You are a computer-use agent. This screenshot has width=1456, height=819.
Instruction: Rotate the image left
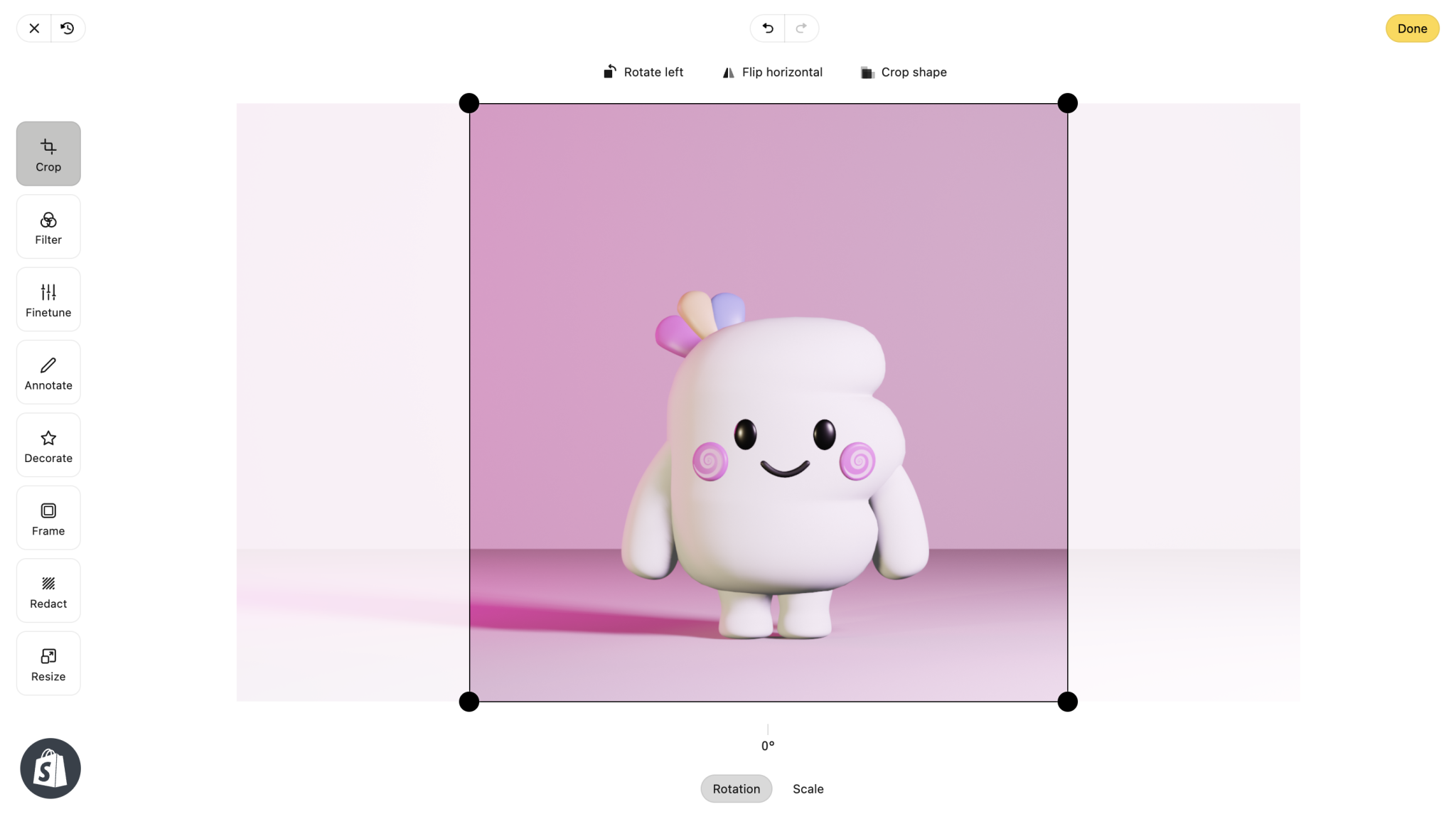click(x=642, y=72)
